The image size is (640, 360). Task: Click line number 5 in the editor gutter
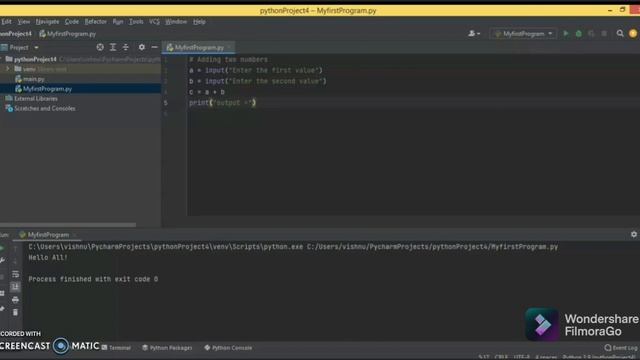click(166, 102)
